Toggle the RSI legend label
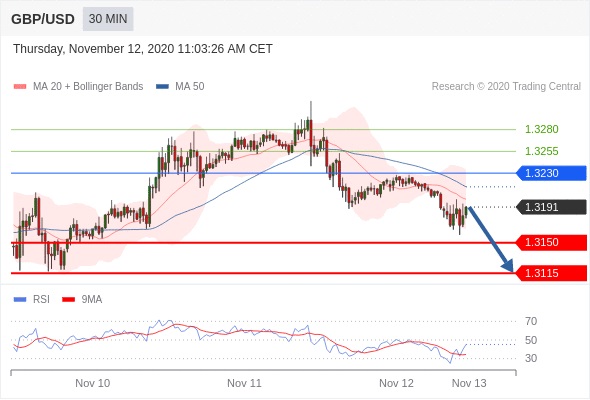 [x=41, y=300]
